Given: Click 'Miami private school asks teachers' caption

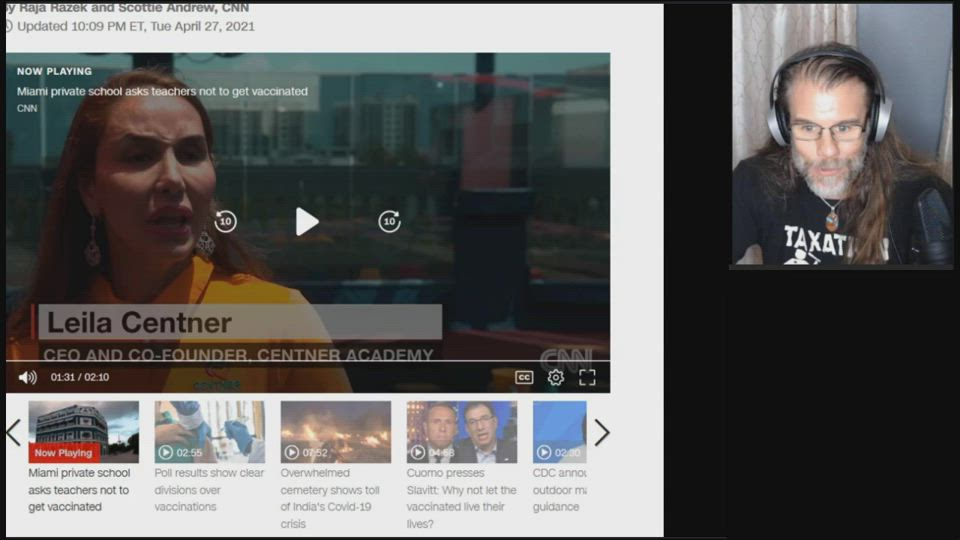Looking at the screenshot, I should (80, 490).
